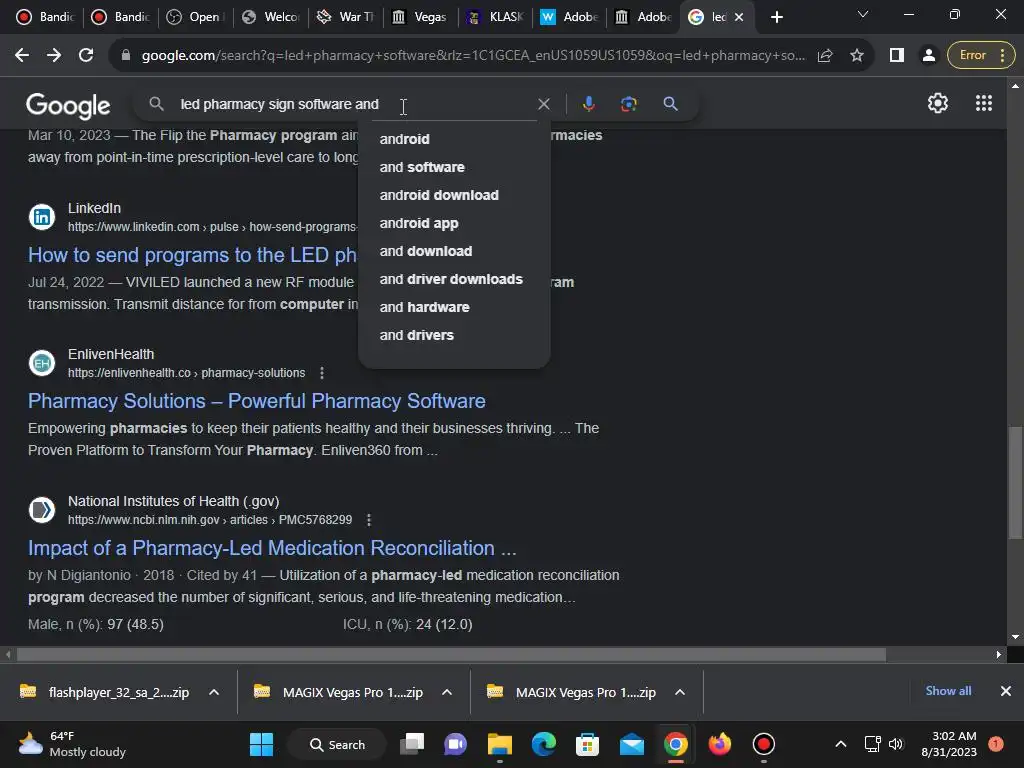Choose 'and download' suggestion
The height and width of the screenshot is (768, 1024).
click(454, 251)
